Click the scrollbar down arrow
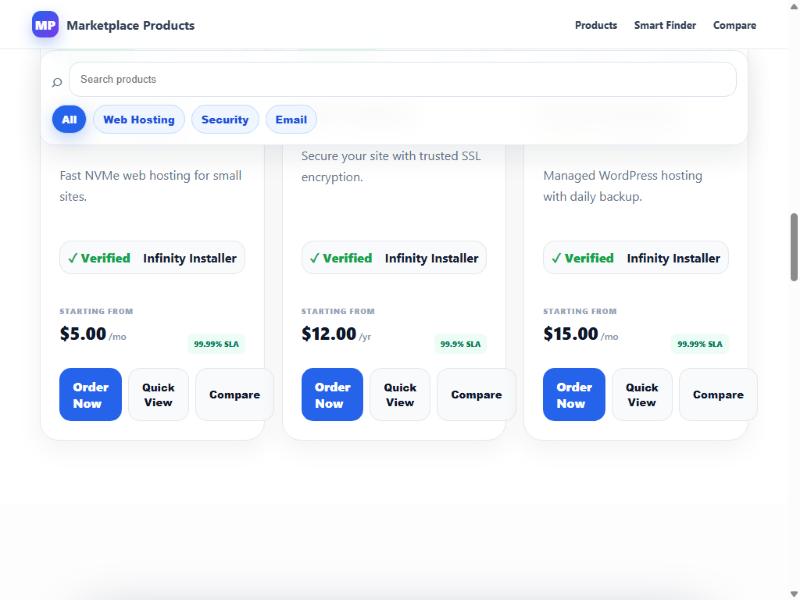Screen dimensions: 800x600 pos(794,594)
